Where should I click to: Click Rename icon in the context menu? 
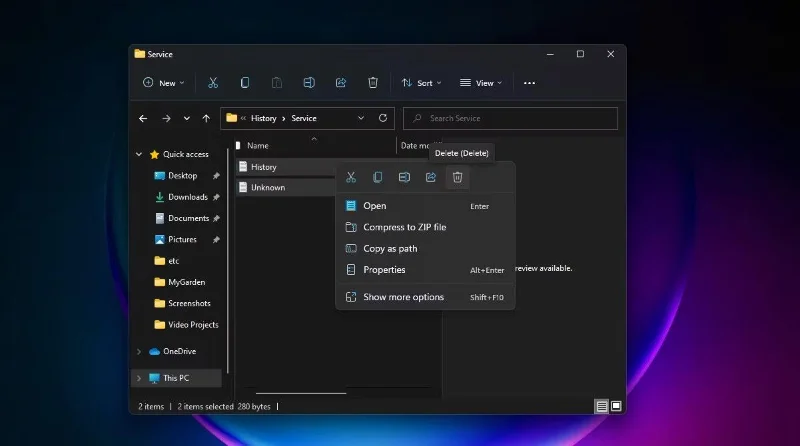click(x=404, y=177)
